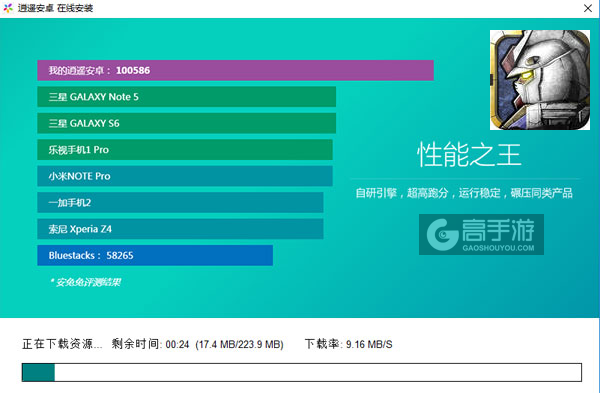Click the 自研引擎 超高跑分 slogan text

click(x=464, y=193)
